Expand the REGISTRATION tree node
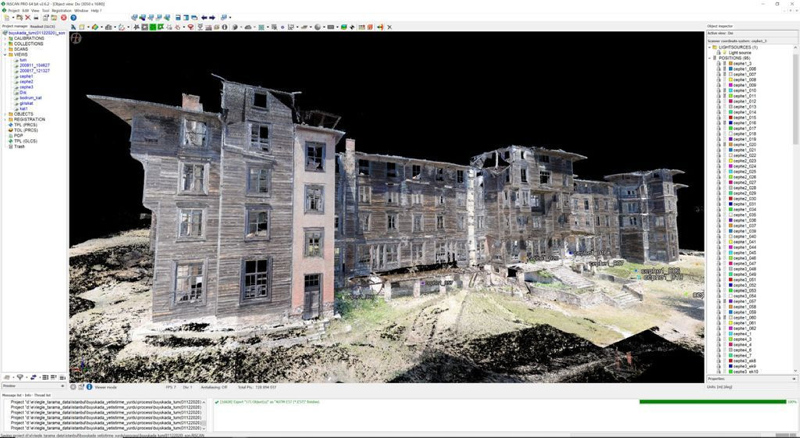Screen dimensions: 800x438 coord(4,119)
